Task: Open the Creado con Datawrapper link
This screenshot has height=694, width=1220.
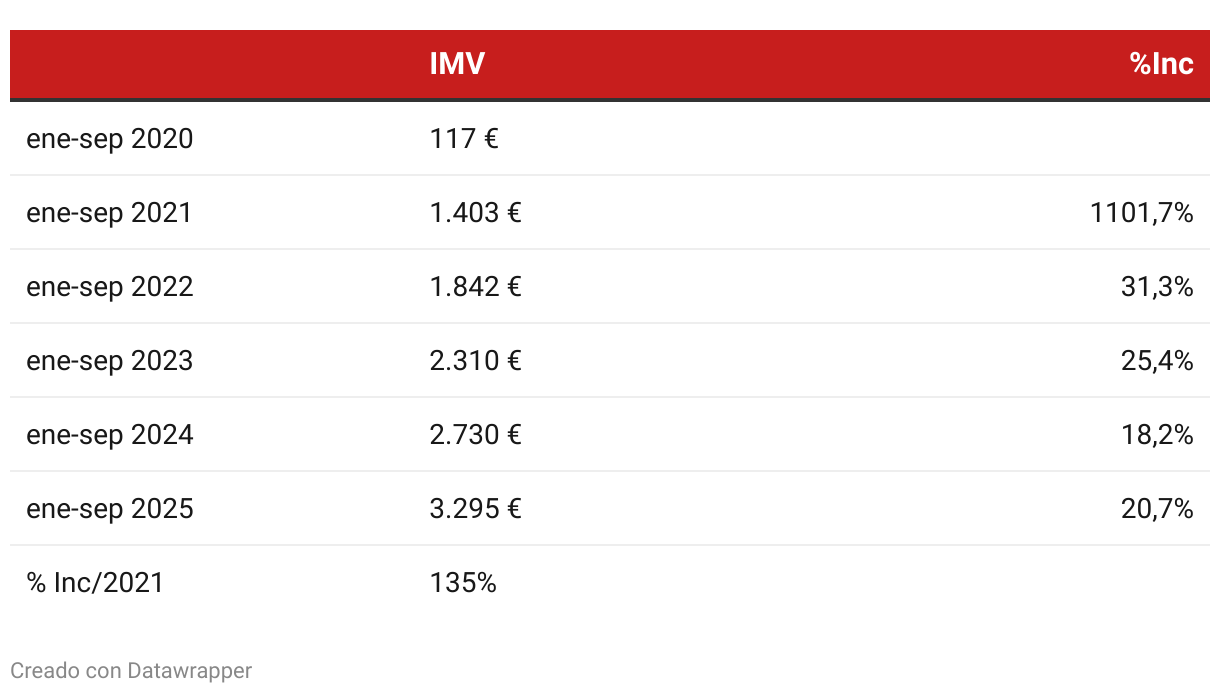Action: [x=131, y=670]
